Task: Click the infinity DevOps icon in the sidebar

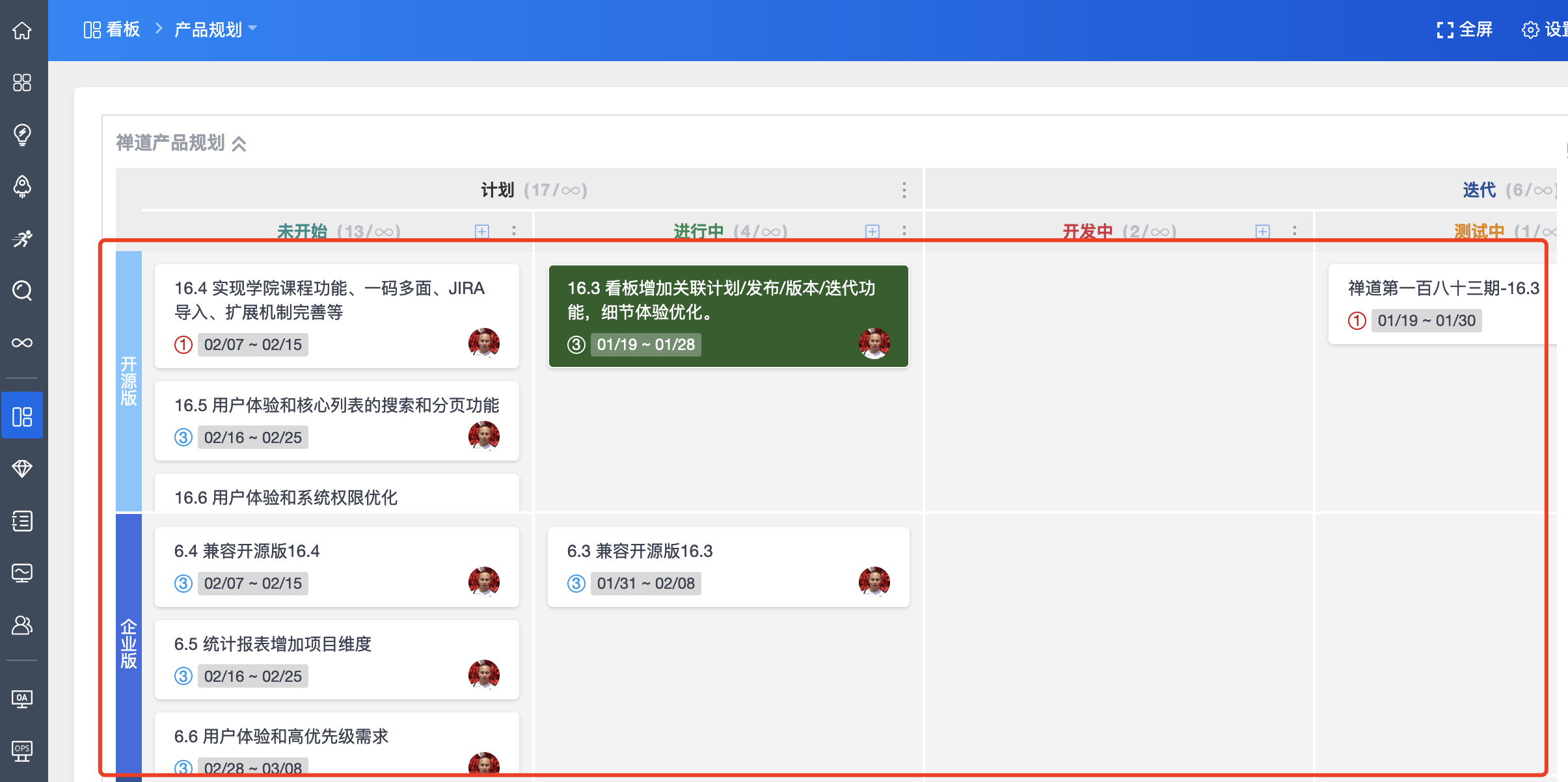Action: tap(22, 343)
